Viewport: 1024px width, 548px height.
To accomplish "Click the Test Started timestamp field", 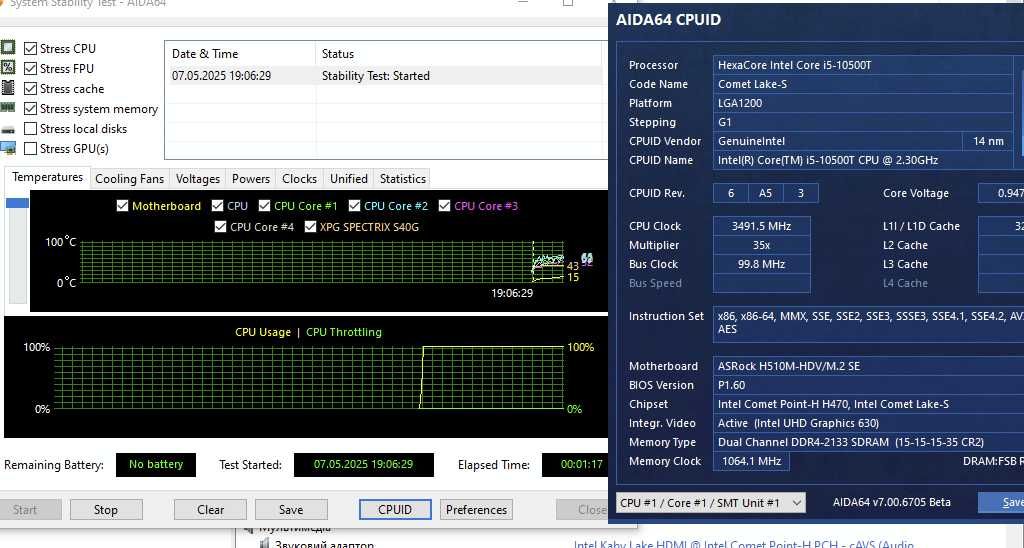I will point(364,464).
